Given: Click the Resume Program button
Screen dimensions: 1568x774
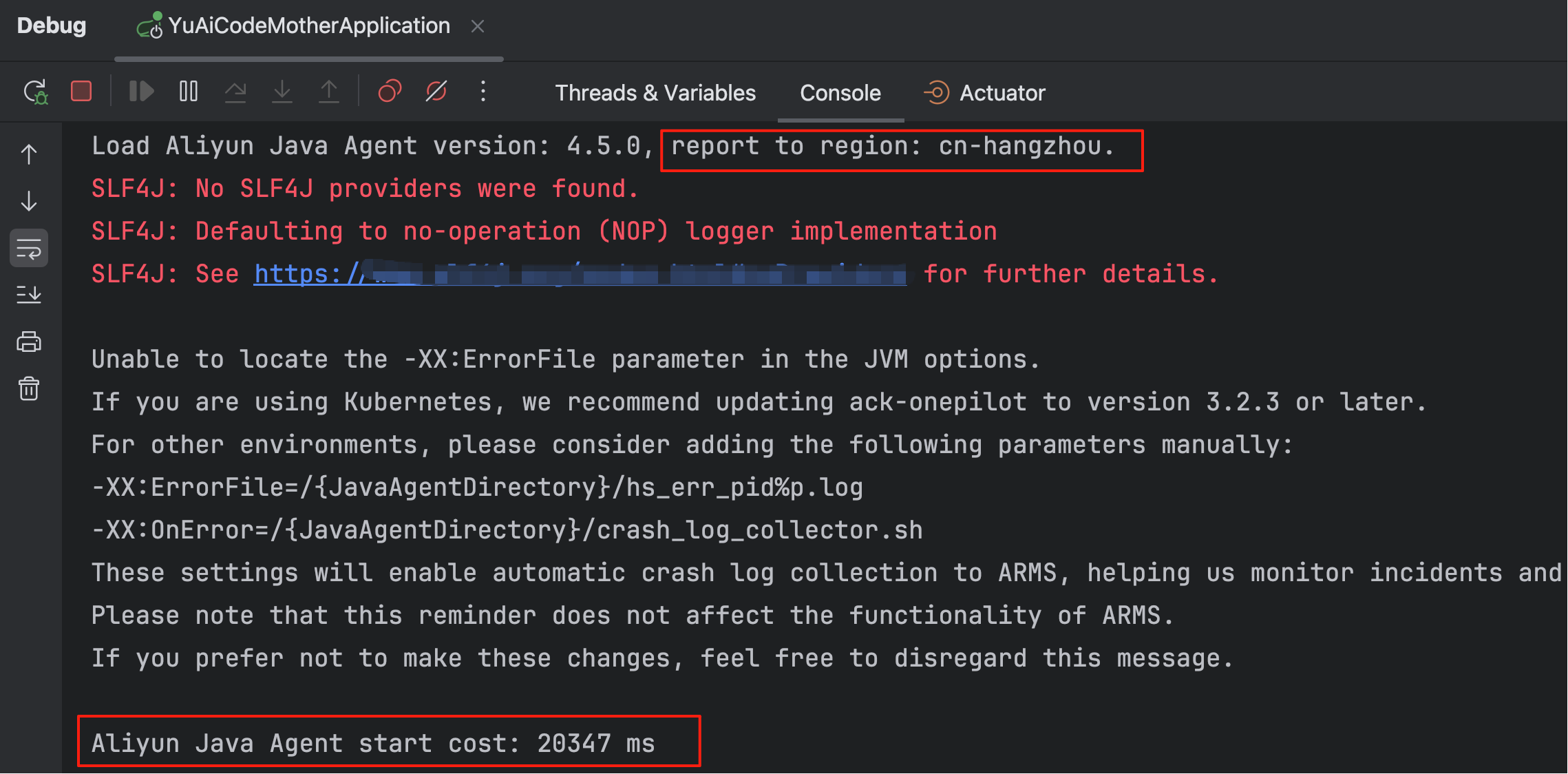Looking at the screenshot, I should 141,92.
